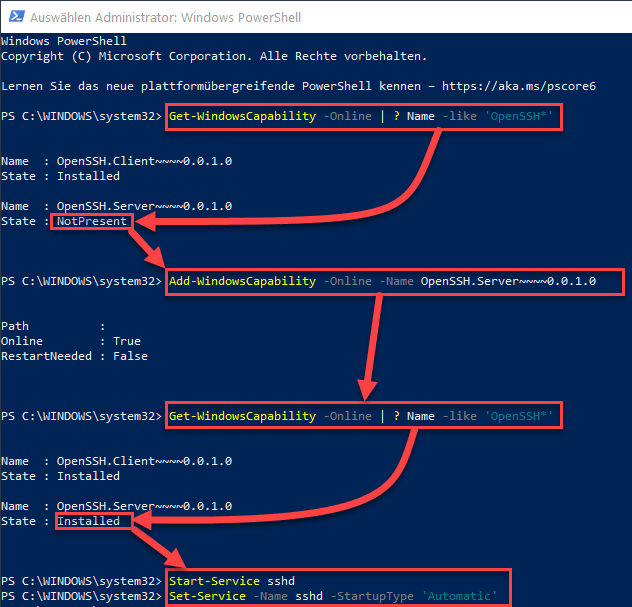This screenshot has width=632, height=607.
Task: Click the 'Start-Service sshd' command
Action: (x=232, y=581)
